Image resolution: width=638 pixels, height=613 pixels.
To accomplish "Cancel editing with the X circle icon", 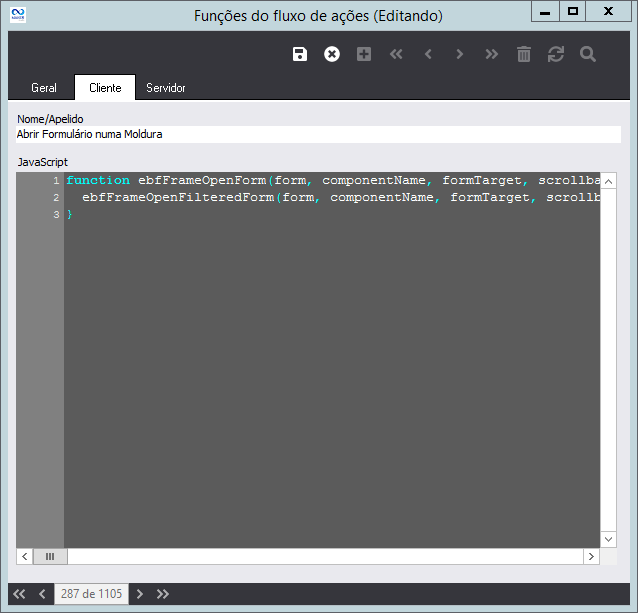I will tap(332, 54).
